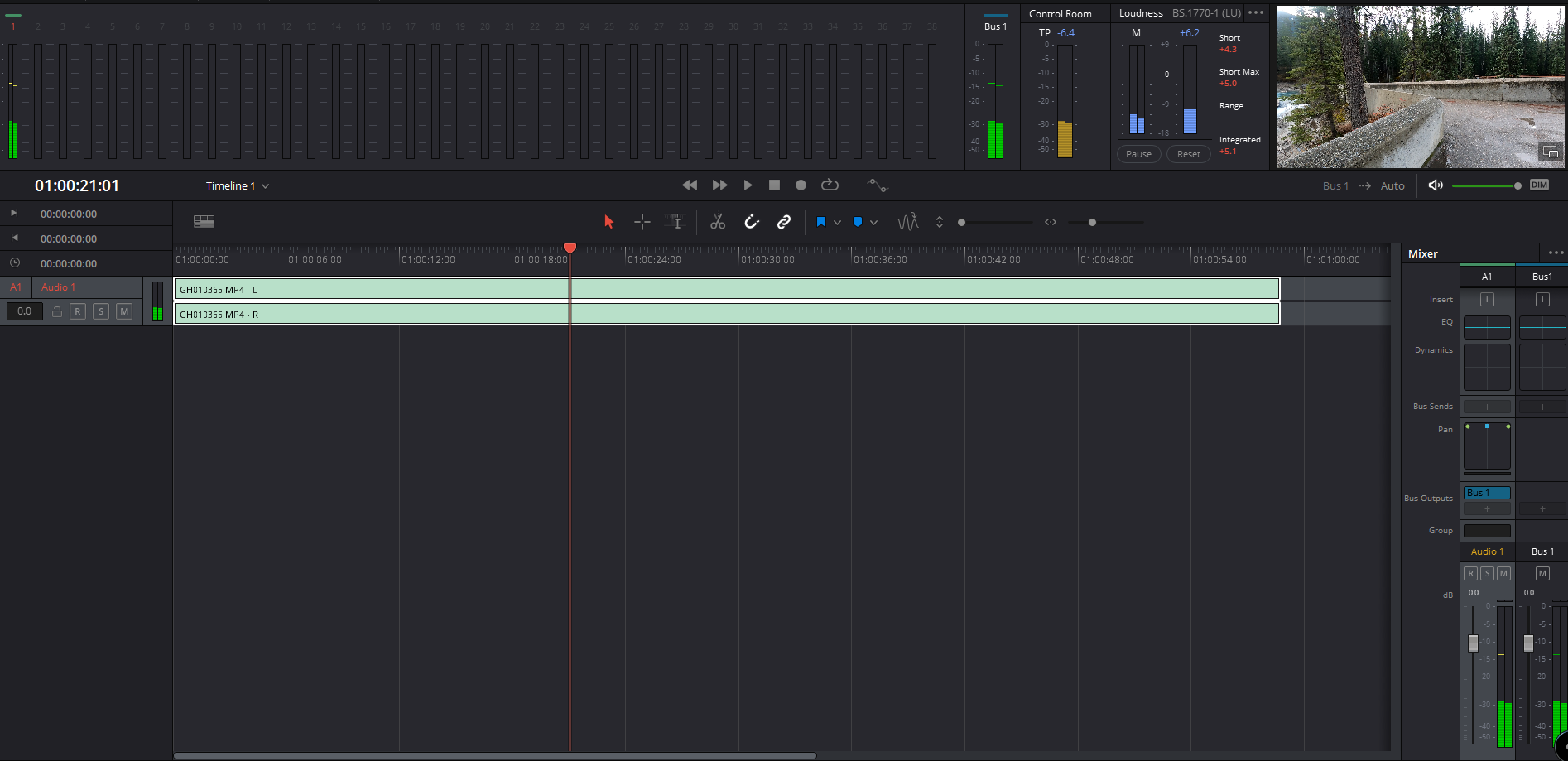
Task: Click the range duration clock icon
Action: [x=14, y=263]
